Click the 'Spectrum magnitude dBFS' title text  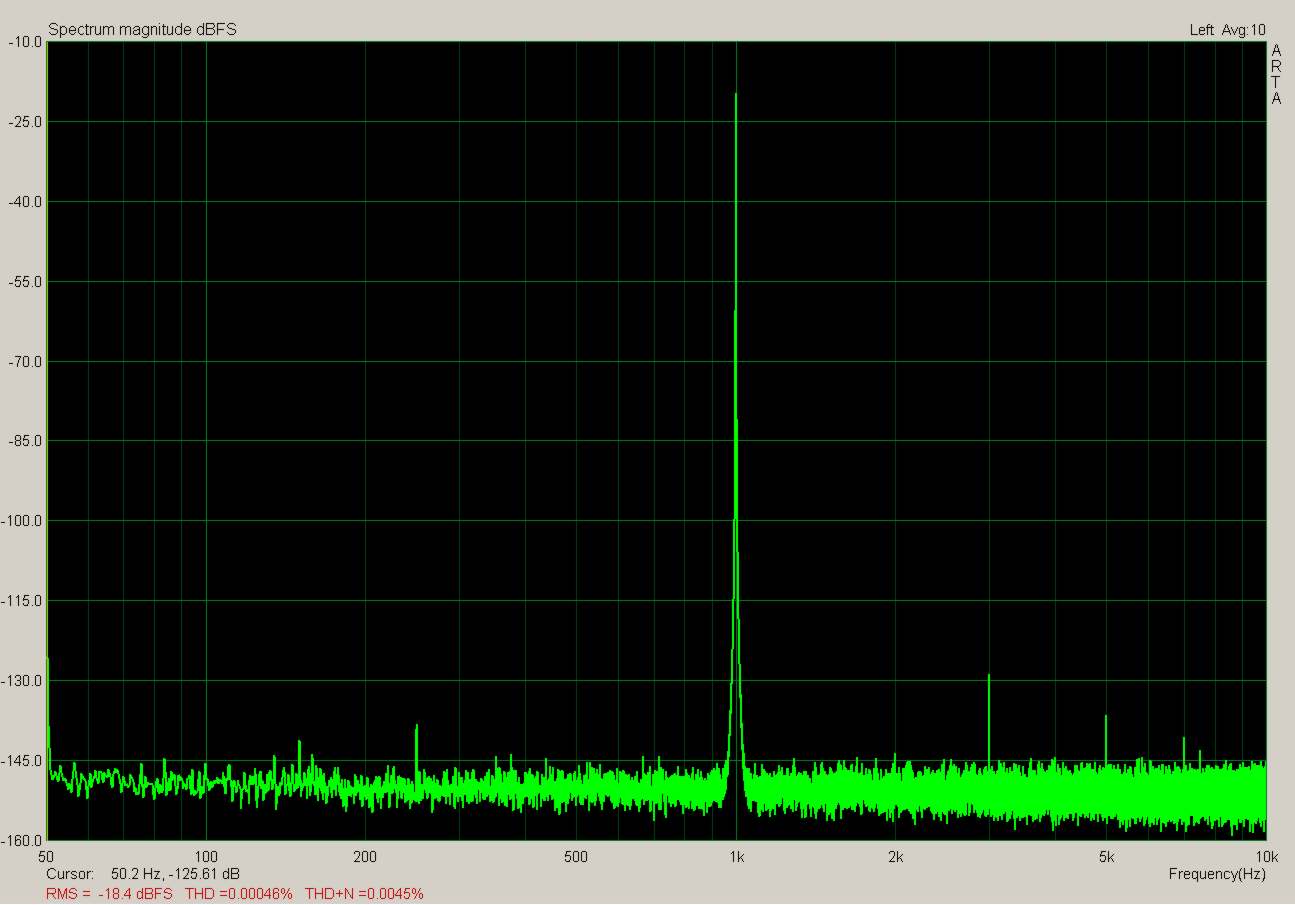point(142,30)
